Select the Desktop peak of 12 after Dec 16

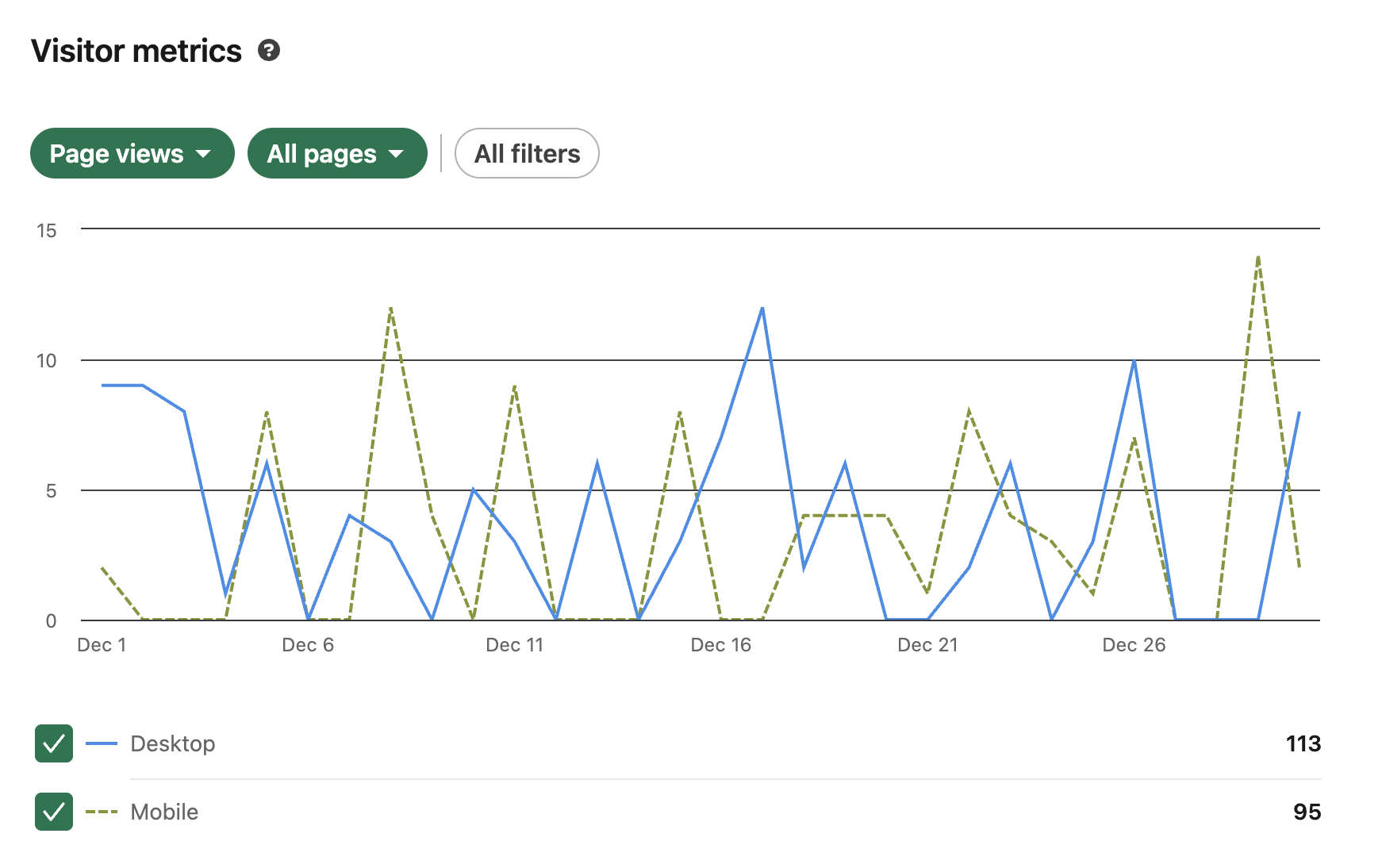762,308
